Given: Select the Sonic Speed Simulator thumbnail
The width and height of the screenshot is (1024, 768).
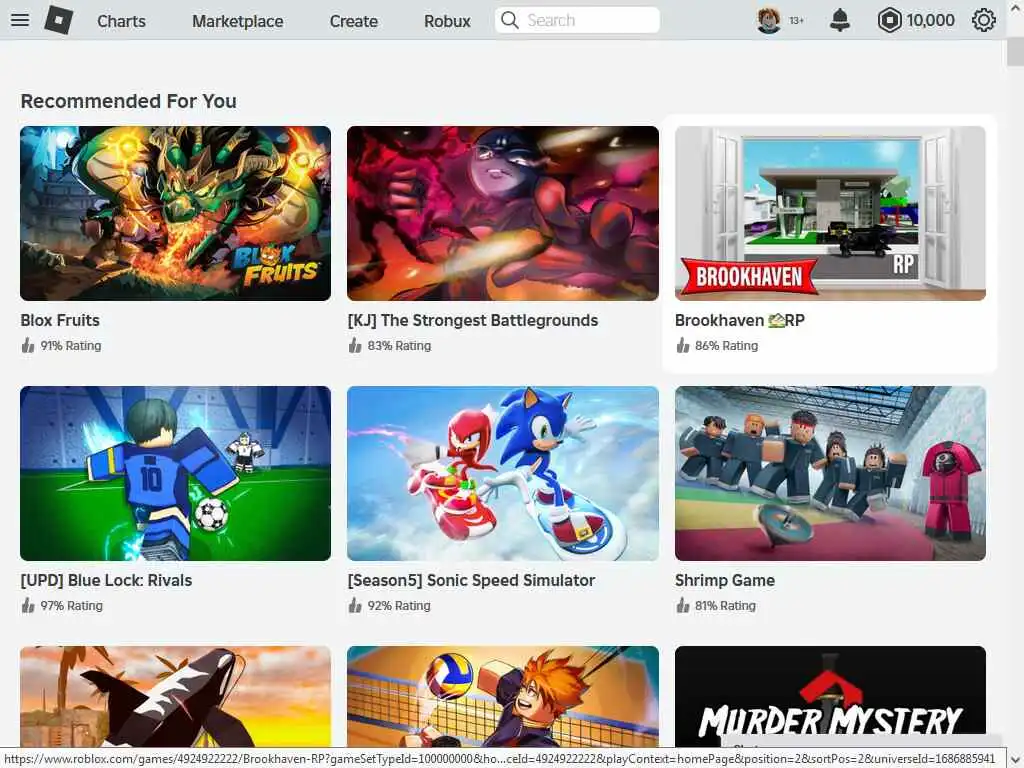Looking at the screenshot, I should click(x=503, y=473).
